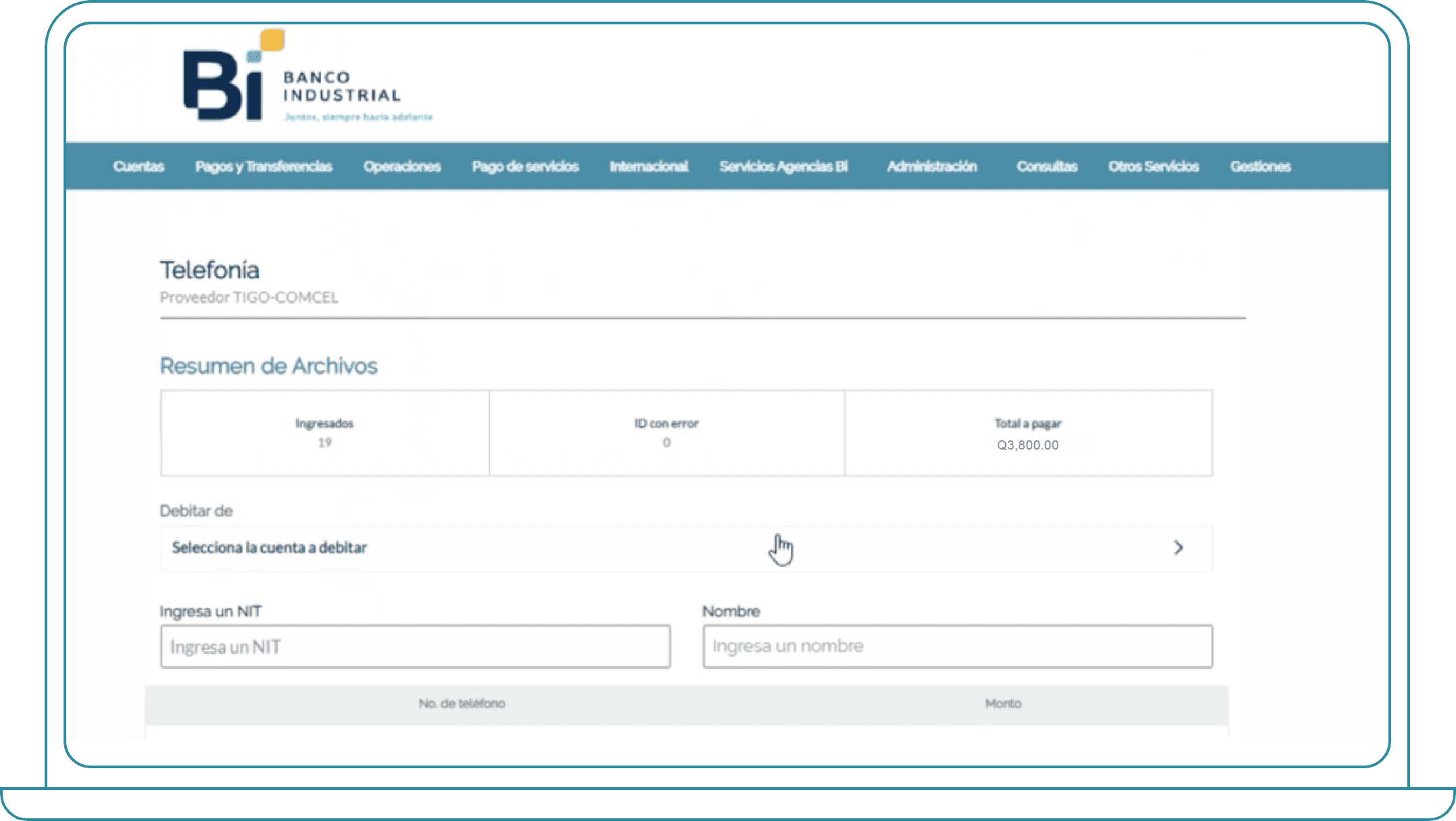Open the Consultas menu
The image size is (1456, 821).
pos(1047,166)
